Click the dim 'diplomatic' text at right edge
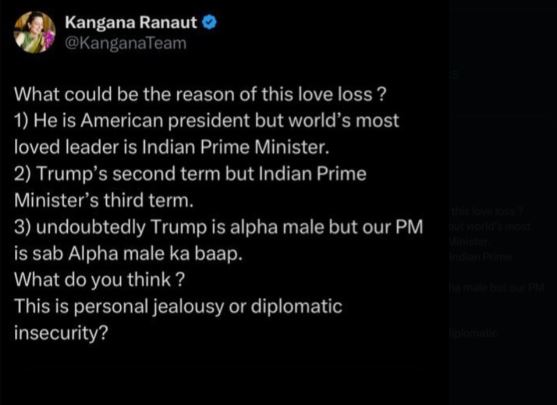This screenshot has width=557, height=405. point(473,333)
